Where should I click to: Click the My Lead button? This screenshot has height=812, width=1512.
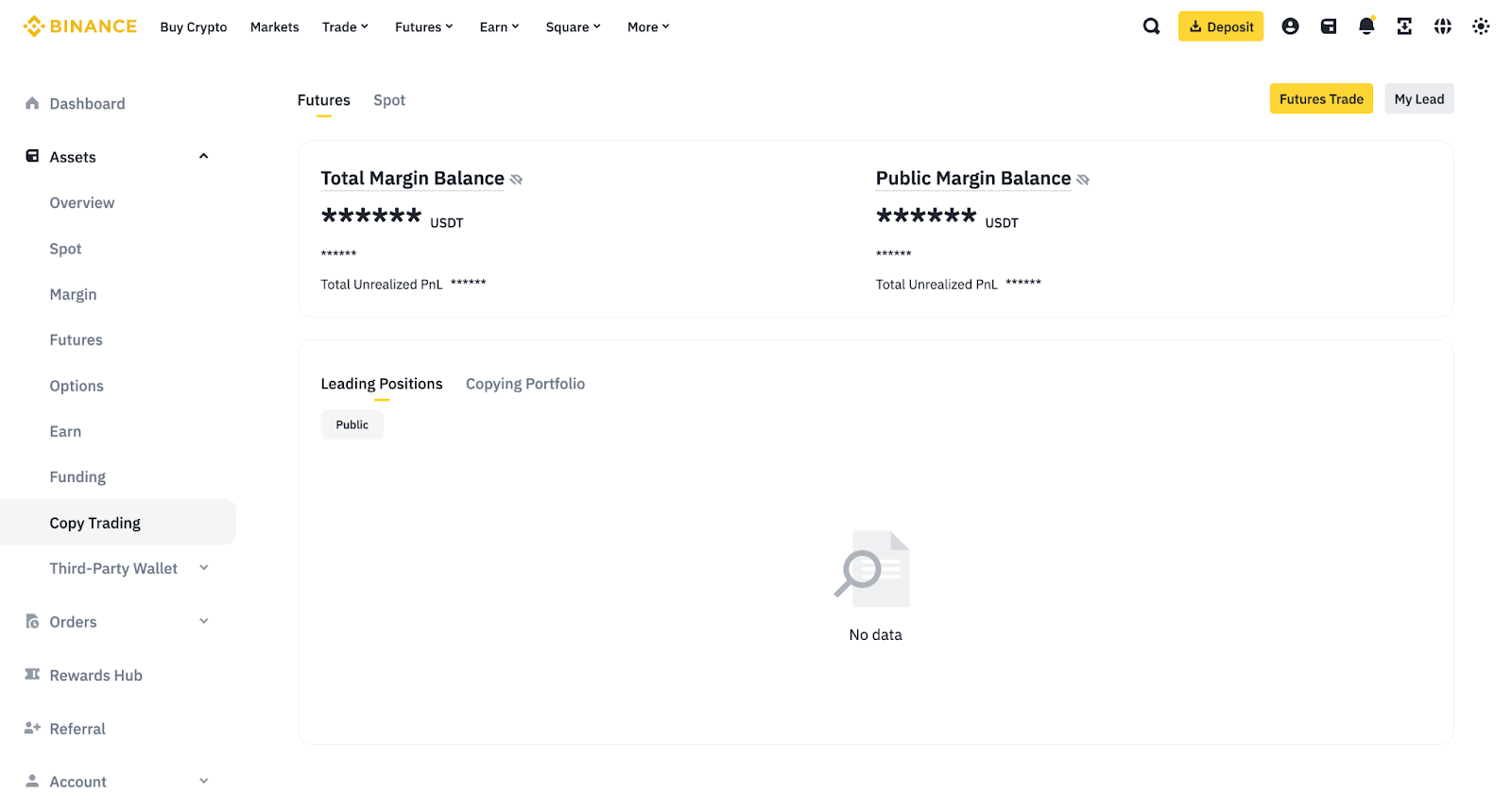pos(1419,99)
